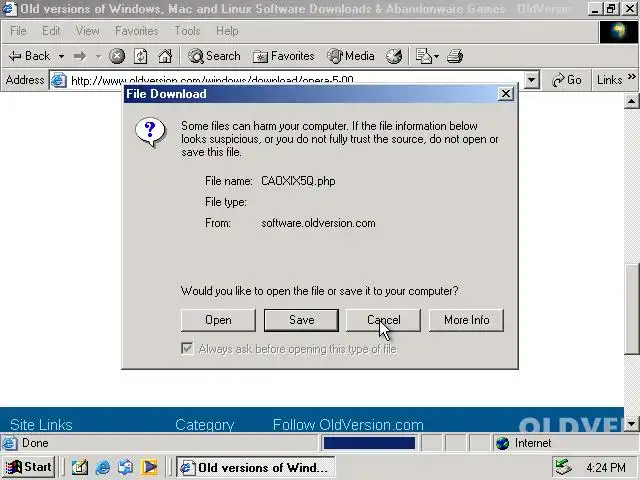Viewport: 640px width, 480px height.
Task: Click in the Address URL field
Action: 296,80
